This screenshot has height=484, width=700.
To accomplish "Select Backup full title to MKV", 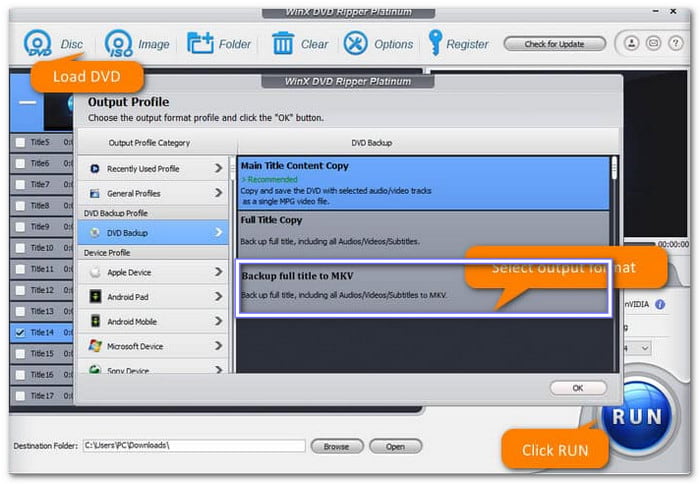I will 422,287.
